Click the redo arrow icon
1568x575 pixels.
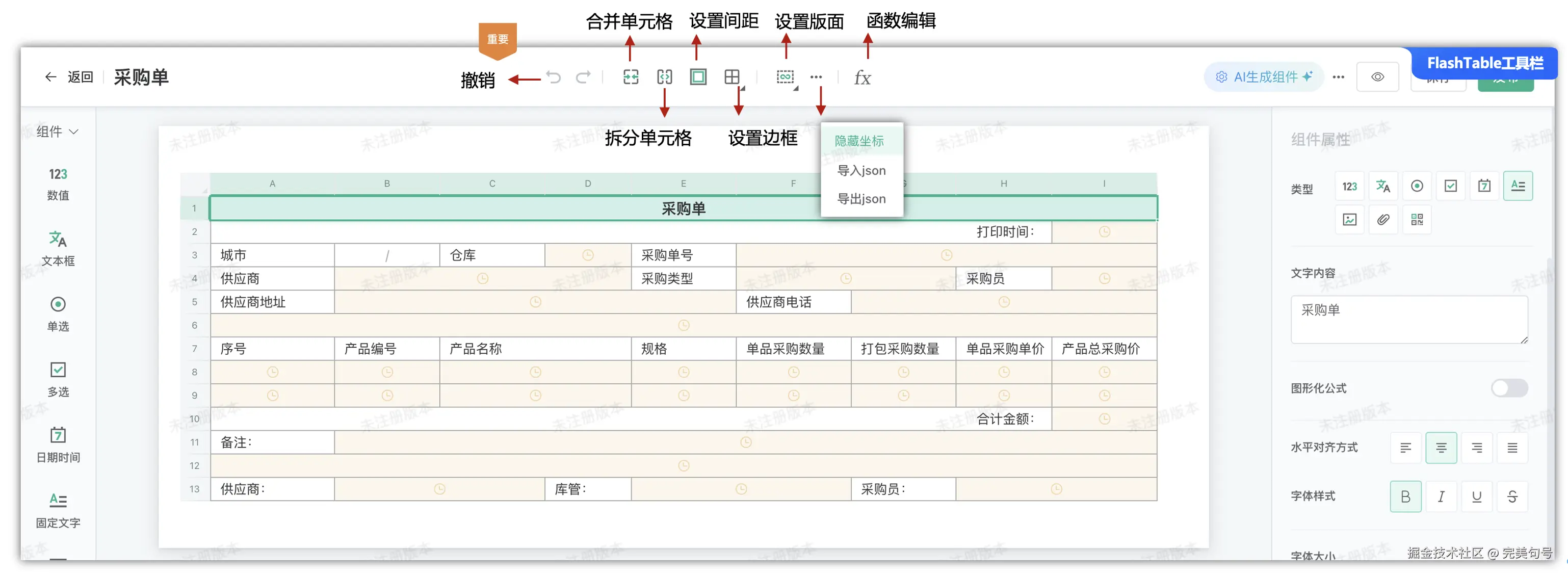pyautogui.click(x=583, y=77)
